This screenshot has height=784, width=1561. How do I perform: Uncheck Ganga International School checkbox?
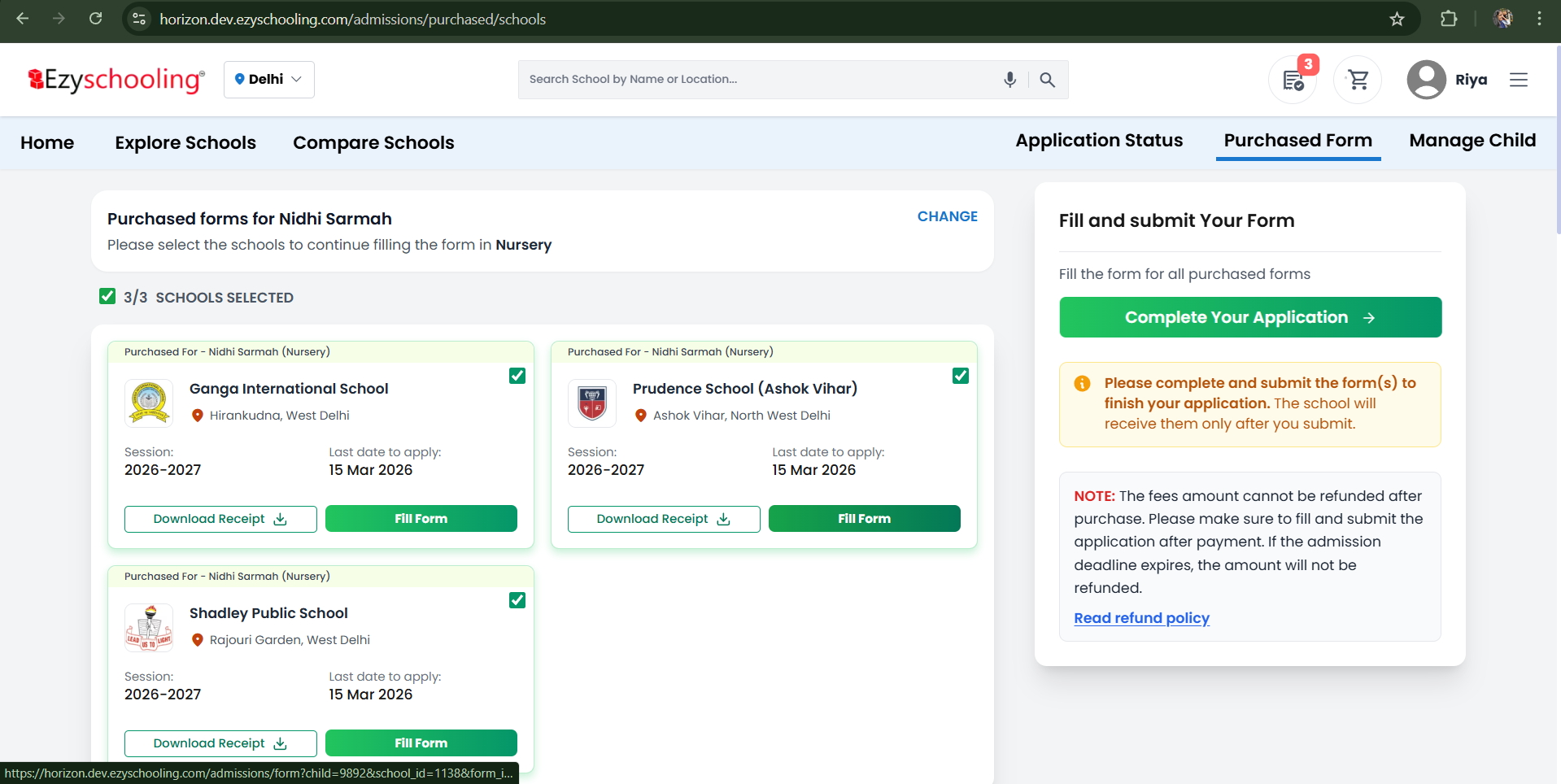click(x=517, y=376)
